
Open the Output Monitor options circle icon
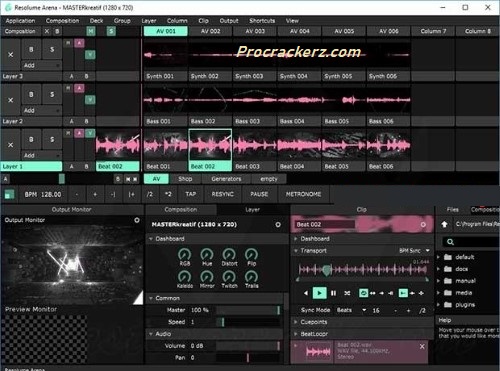point(137,220)
